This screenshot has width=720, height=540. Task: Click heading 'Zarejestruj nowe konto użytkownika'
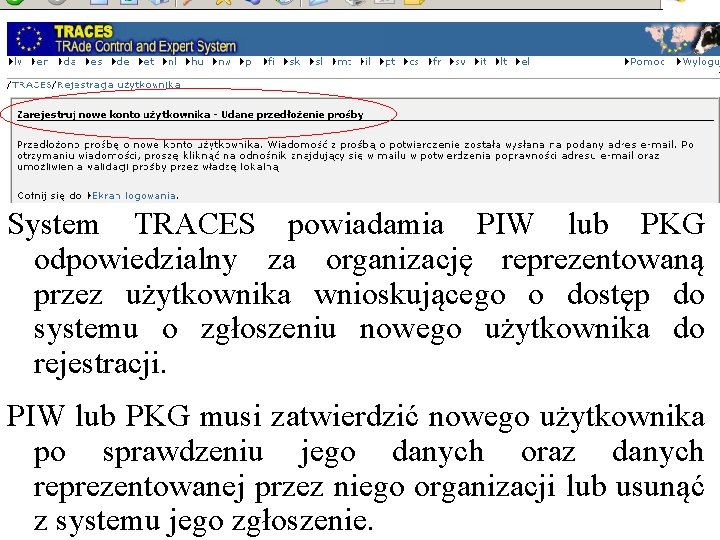click(113, 115)
